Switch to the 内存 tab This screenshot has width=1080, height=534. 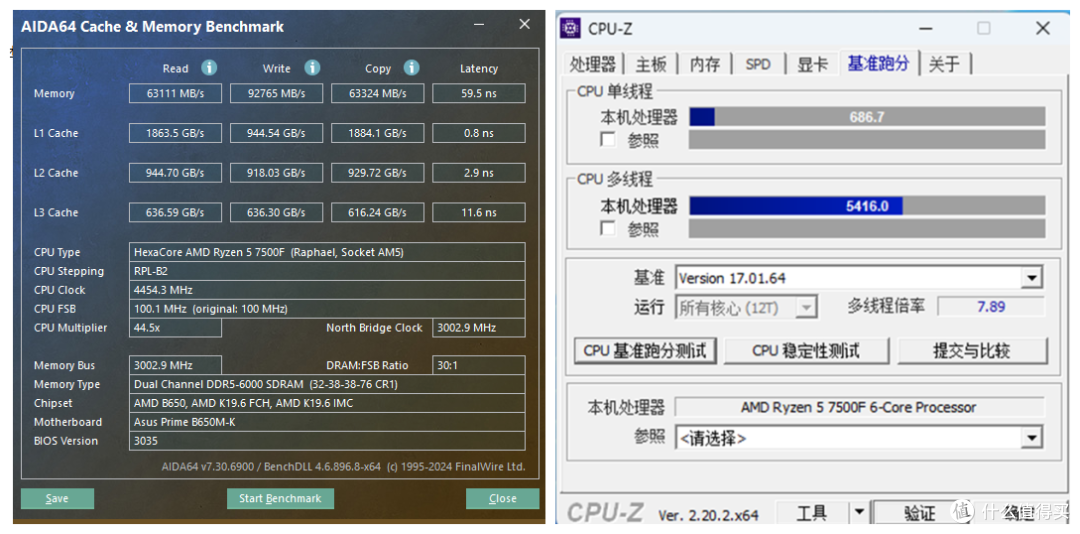(x=705, y=64)
